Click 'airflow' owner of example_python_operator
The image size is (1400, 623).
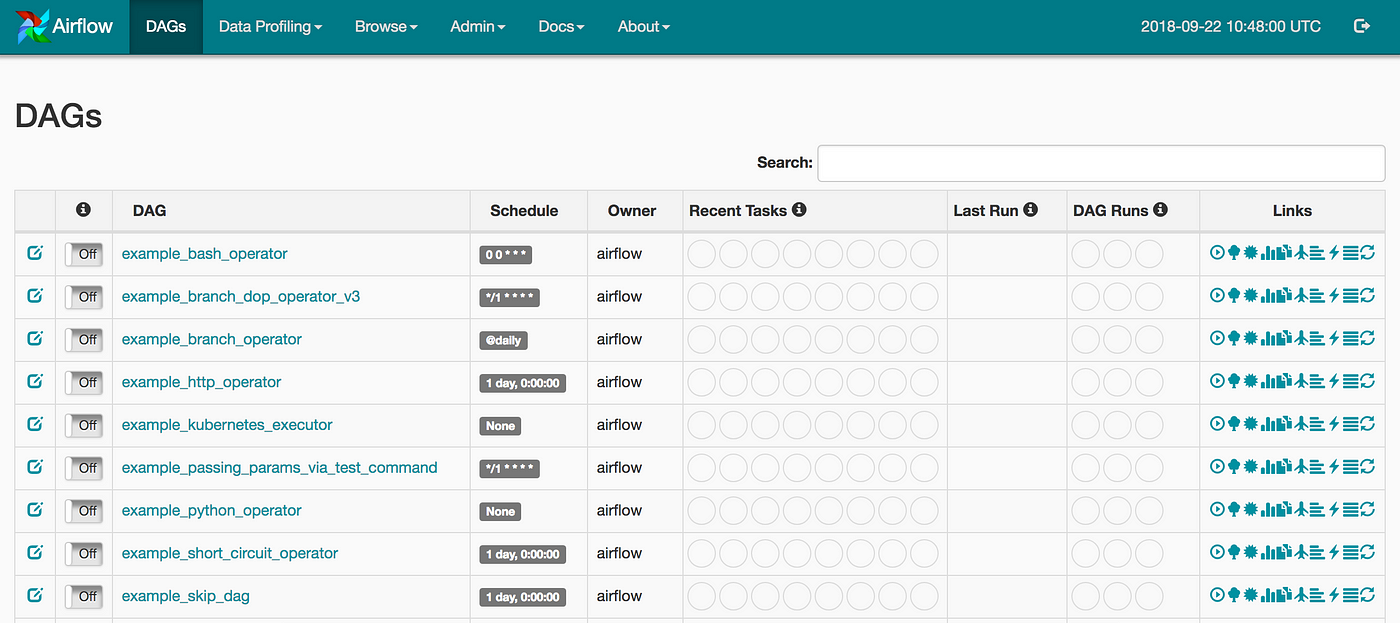619,510
